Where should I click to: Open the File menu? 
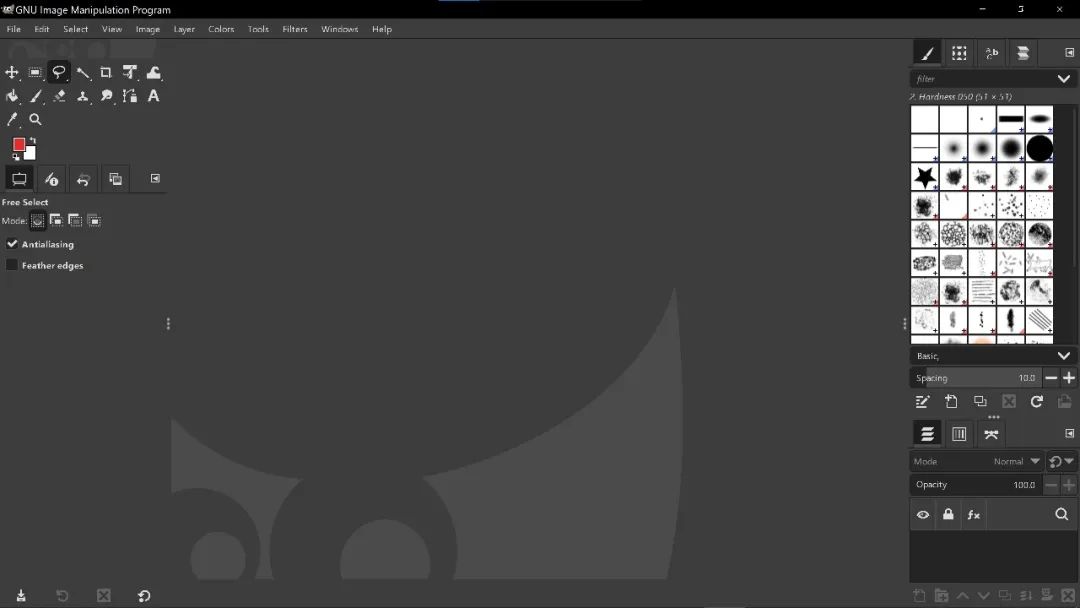click(14, 29)
